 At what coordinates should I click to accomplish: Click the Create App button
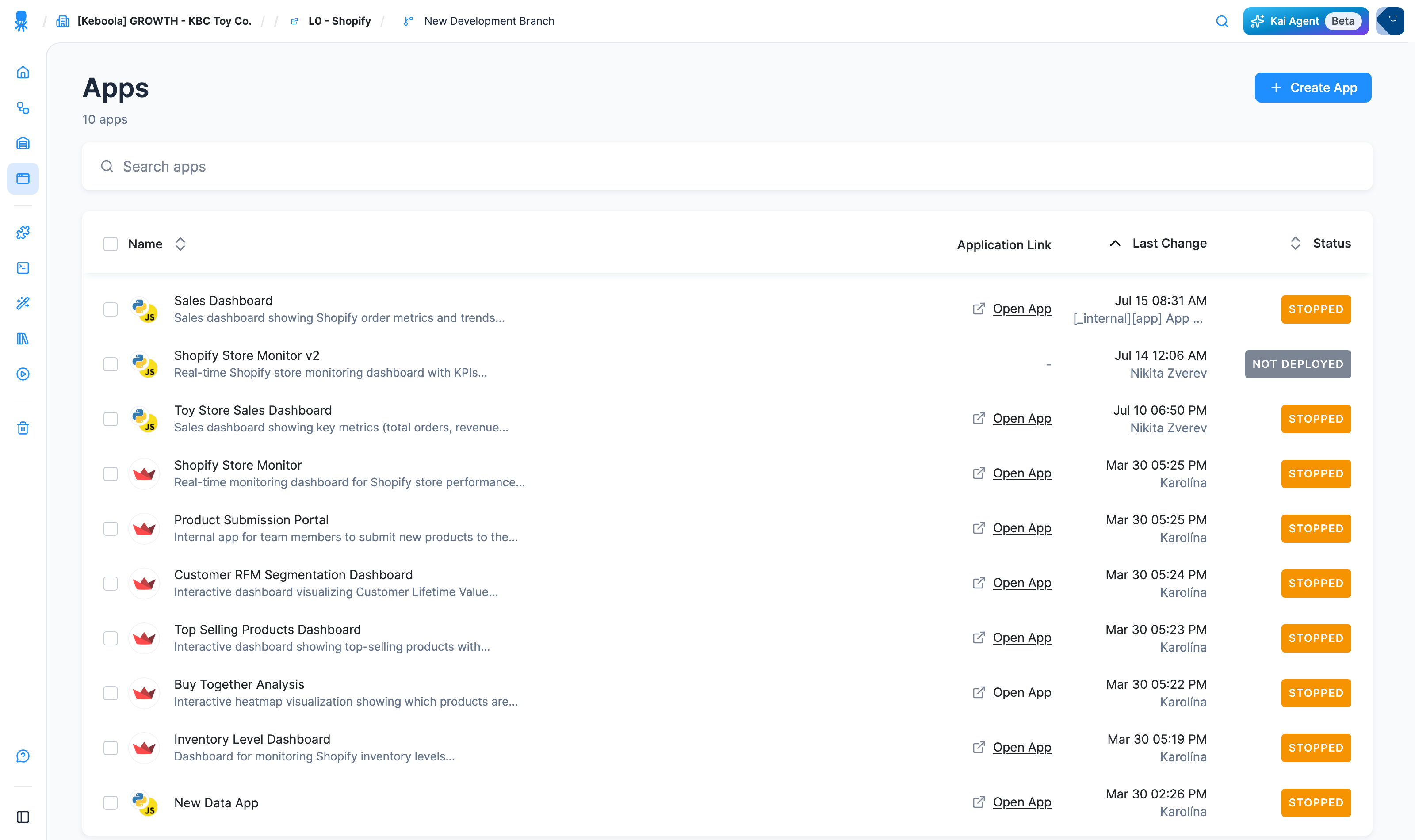point(1312,88)
